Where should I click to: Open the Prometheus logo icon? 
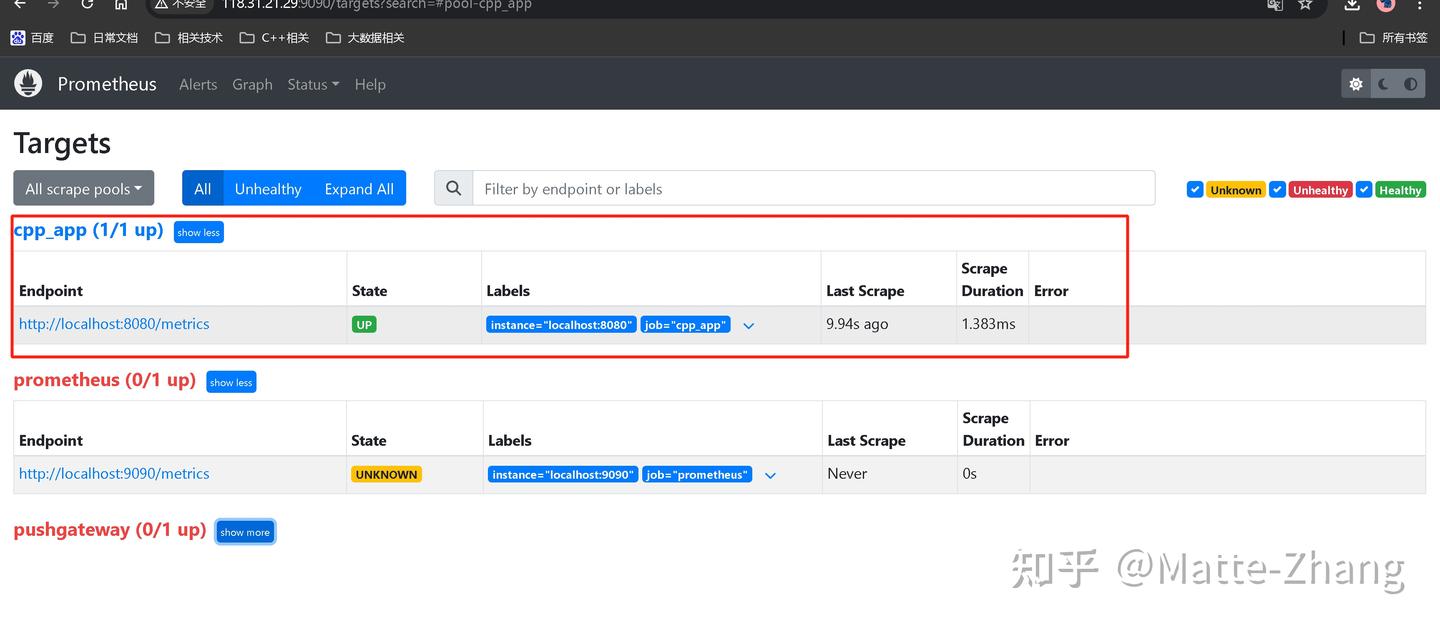27,83
